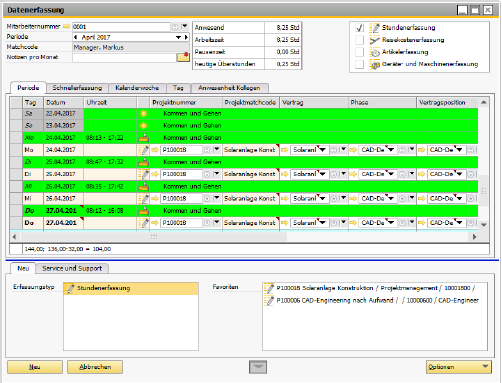Click the Uhrzeit cell 08:13 - 17:22
This screenshot has width=502, height=383.
(110, 138)
